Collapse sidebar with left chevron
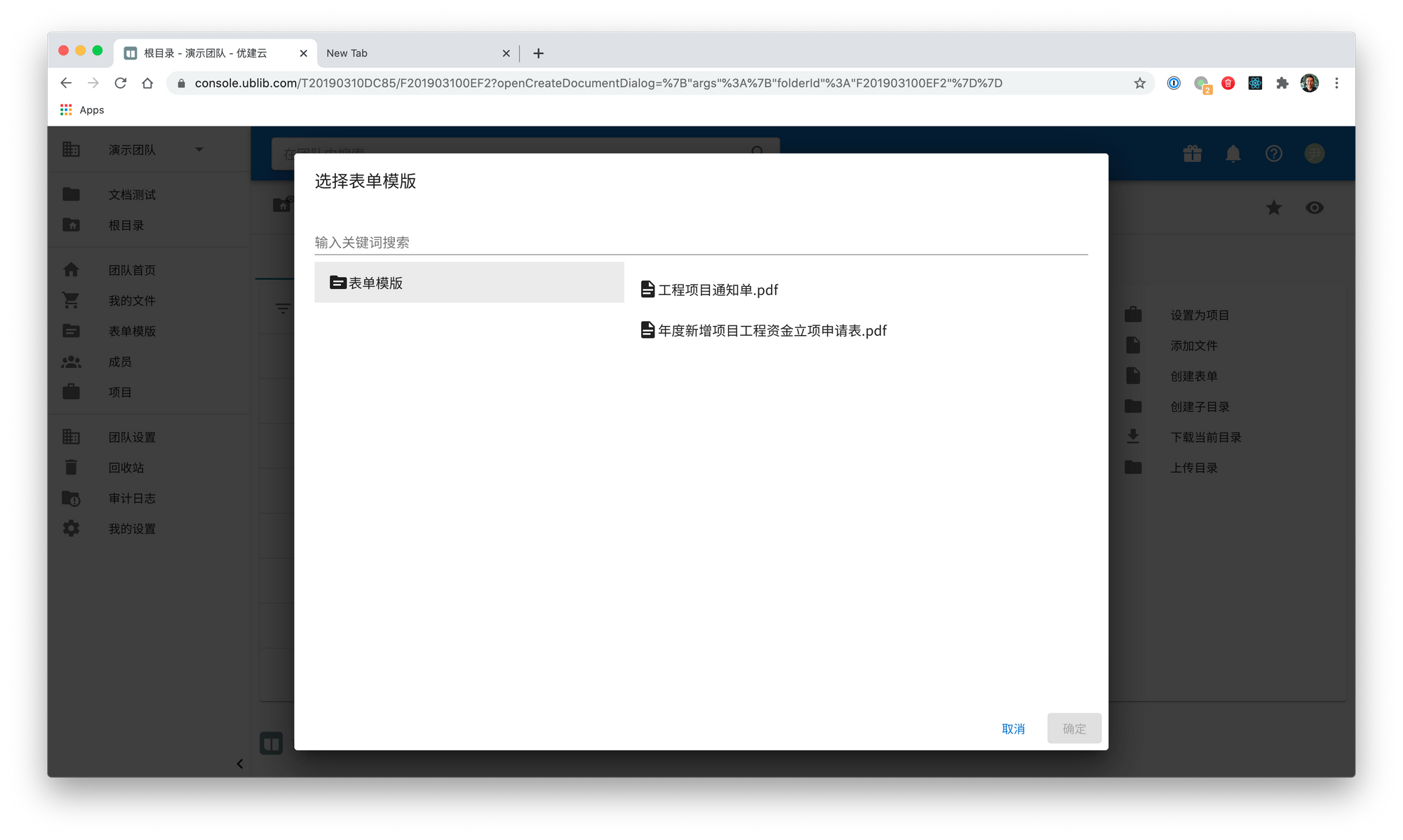This screenshot has height=840, width=1403. [x=240, y=764]
